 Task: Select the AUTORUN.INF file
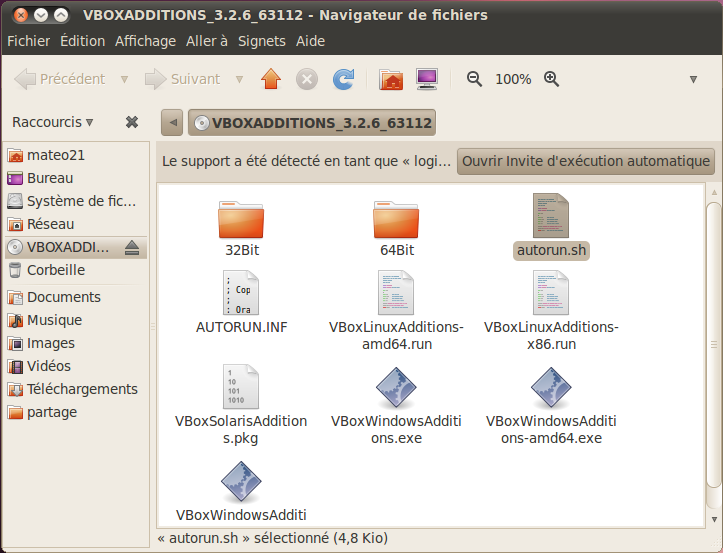click(241, 302)
